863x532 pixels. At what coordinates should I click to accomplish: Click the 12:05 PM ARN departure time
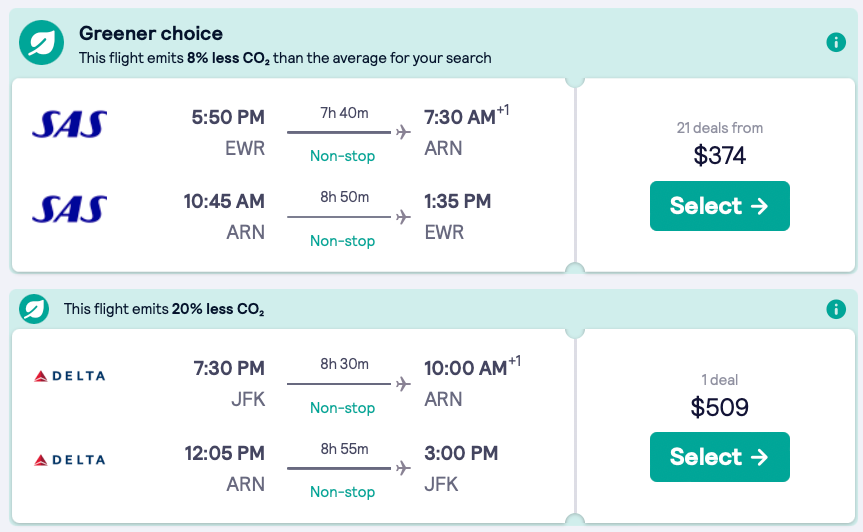[224, 454]
